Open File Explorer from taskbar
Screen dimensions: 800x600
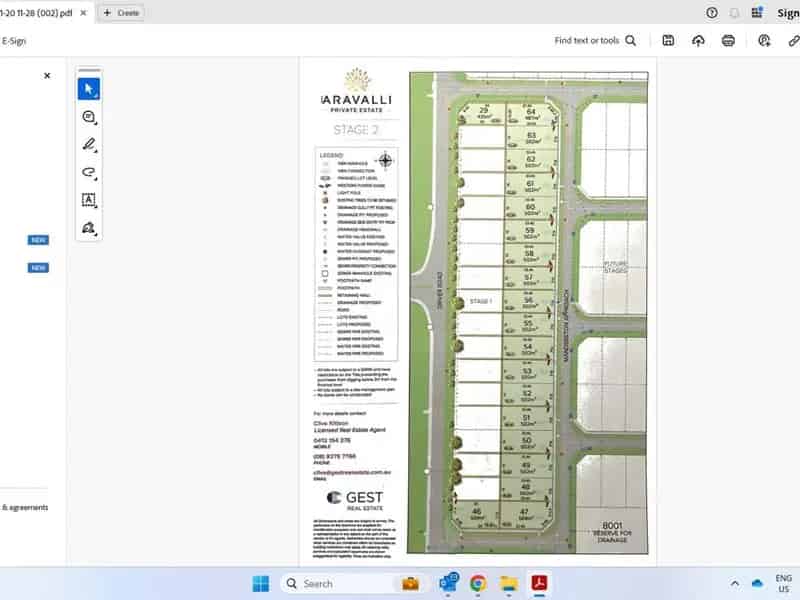[x=509, y=583]
